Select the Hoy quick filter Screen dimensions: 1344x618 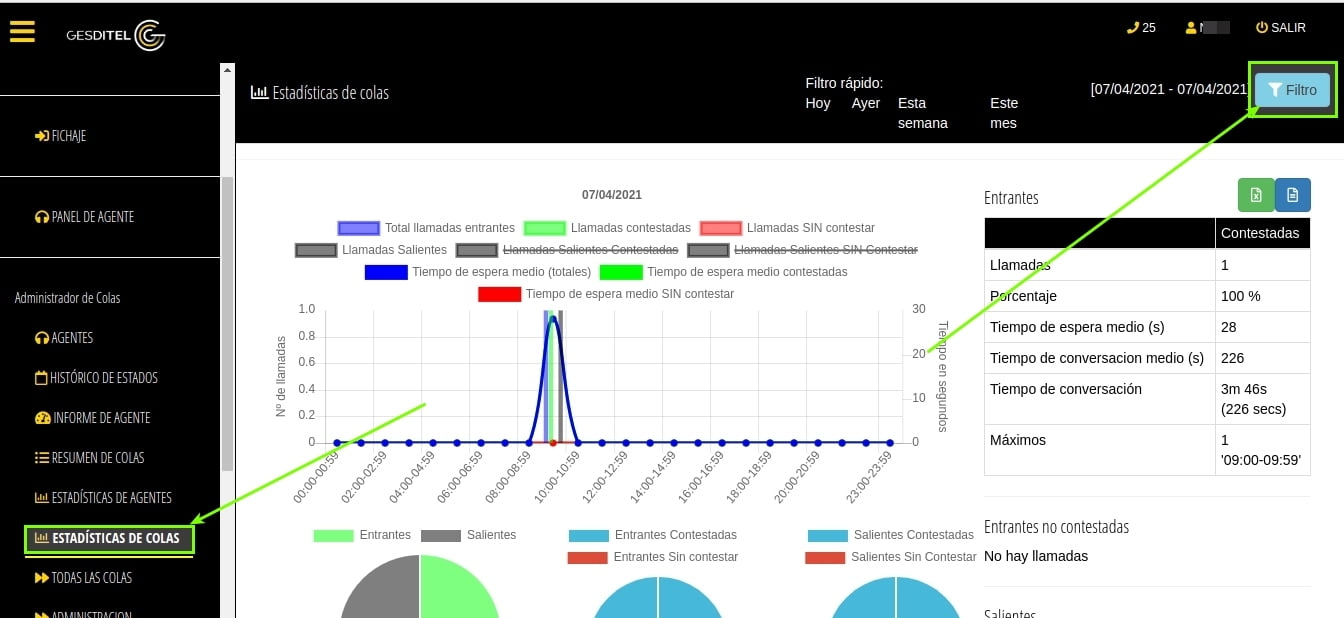pos(817,103)
